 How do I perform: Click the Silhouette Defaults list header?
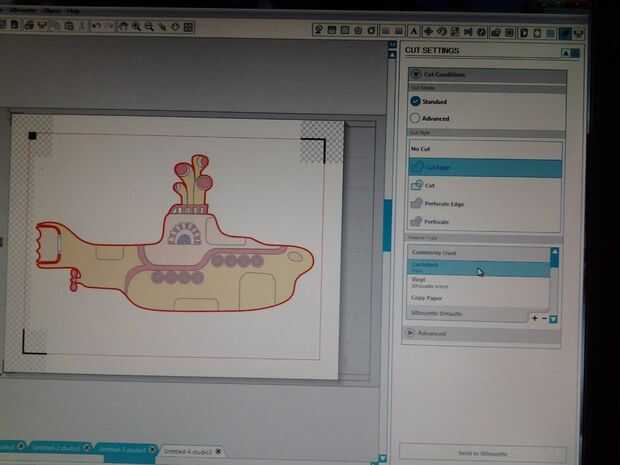pyautogui.click(x=469, y=314)
